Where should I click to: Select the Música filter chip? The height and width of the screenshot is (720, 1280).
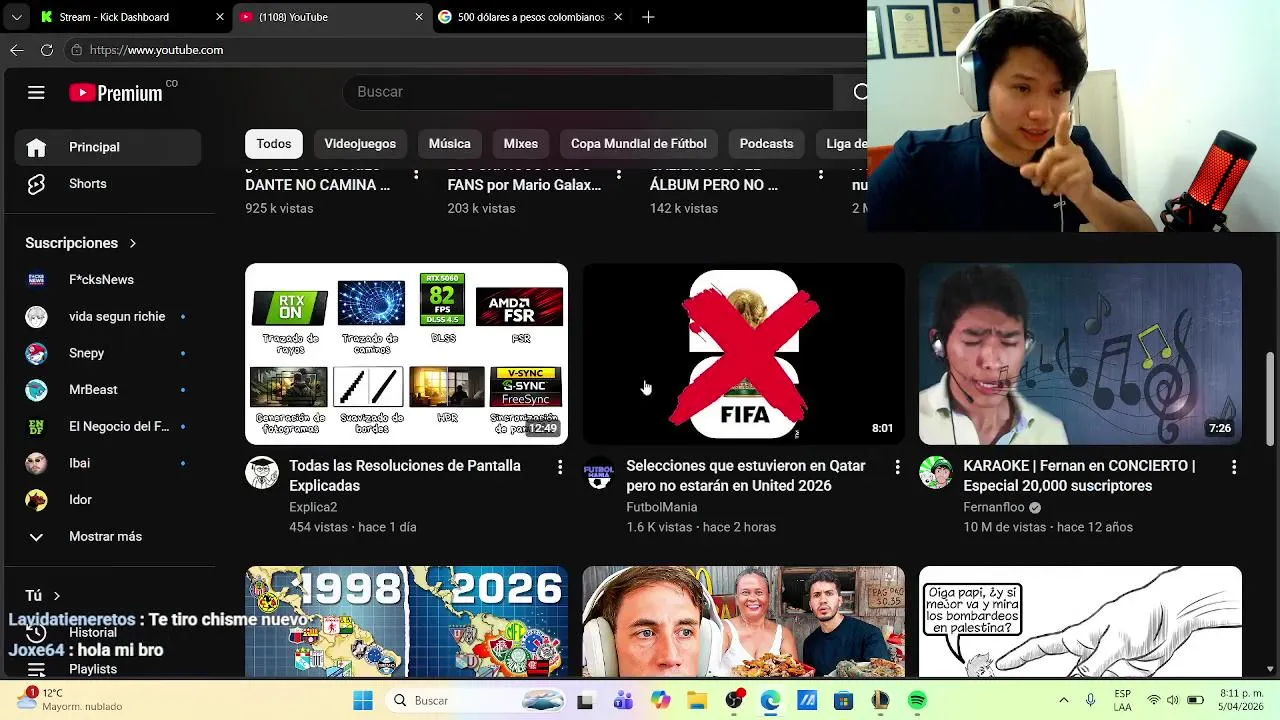[450, 144]
